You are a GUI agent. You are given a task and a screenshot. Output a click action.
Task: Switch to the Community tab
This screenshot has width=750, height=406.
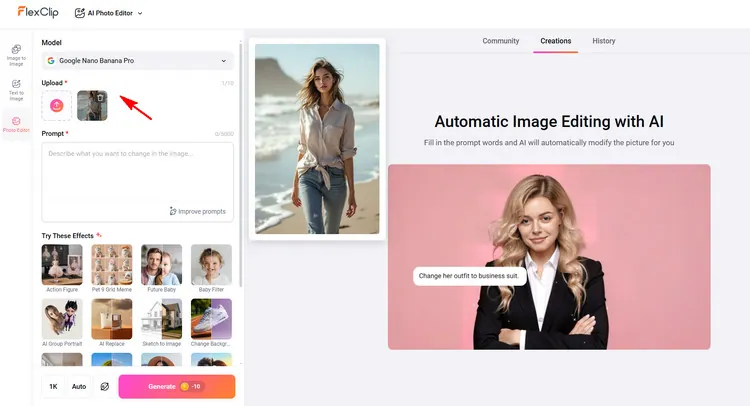point(500,41)
